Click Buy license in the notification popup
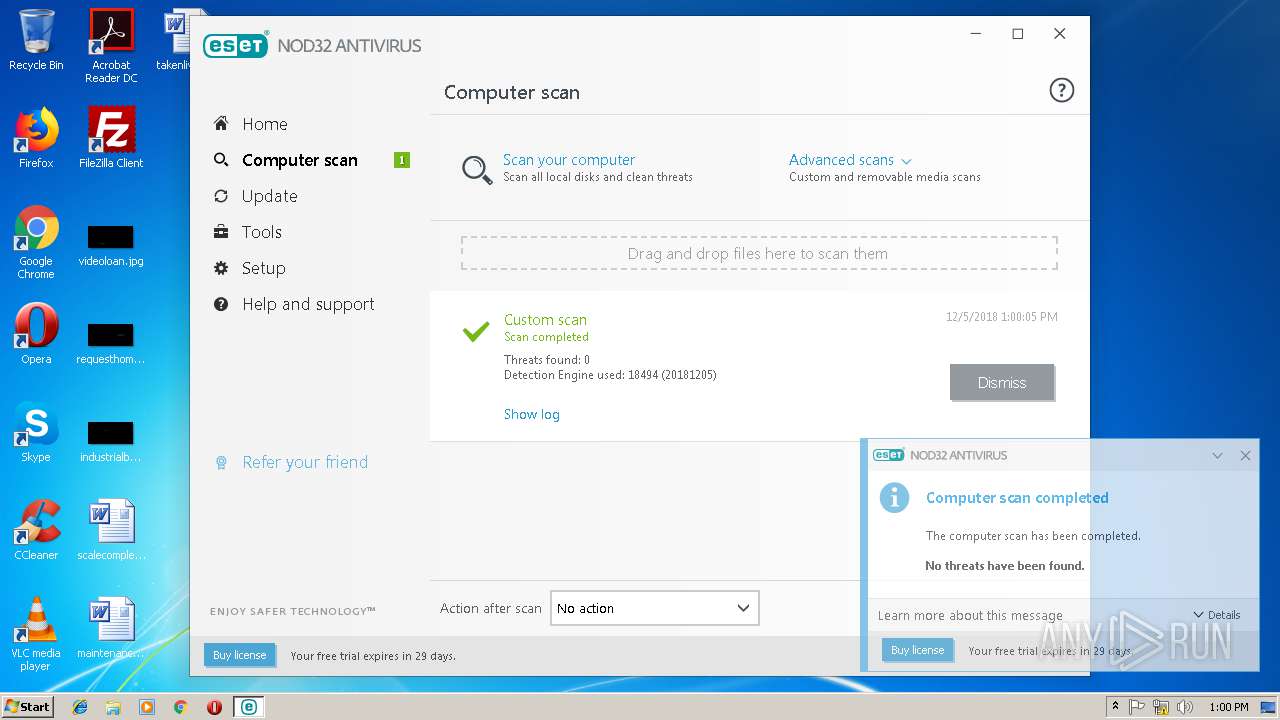The image size is (1280, 720). [917, 650]
